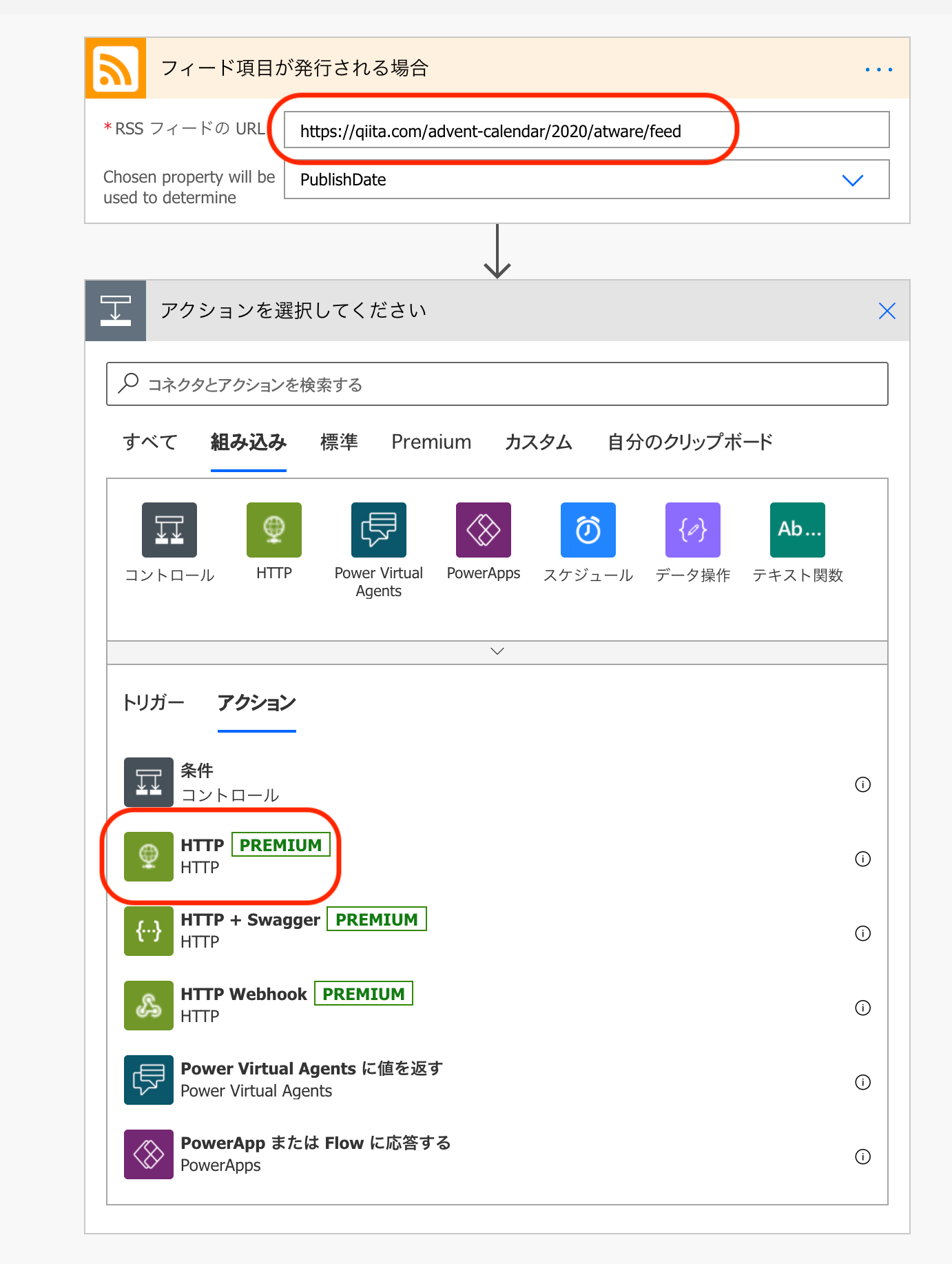Show info for HTTP Webhook action
The width and height of the screenshot is (952, 1264).
(862, 1008)
